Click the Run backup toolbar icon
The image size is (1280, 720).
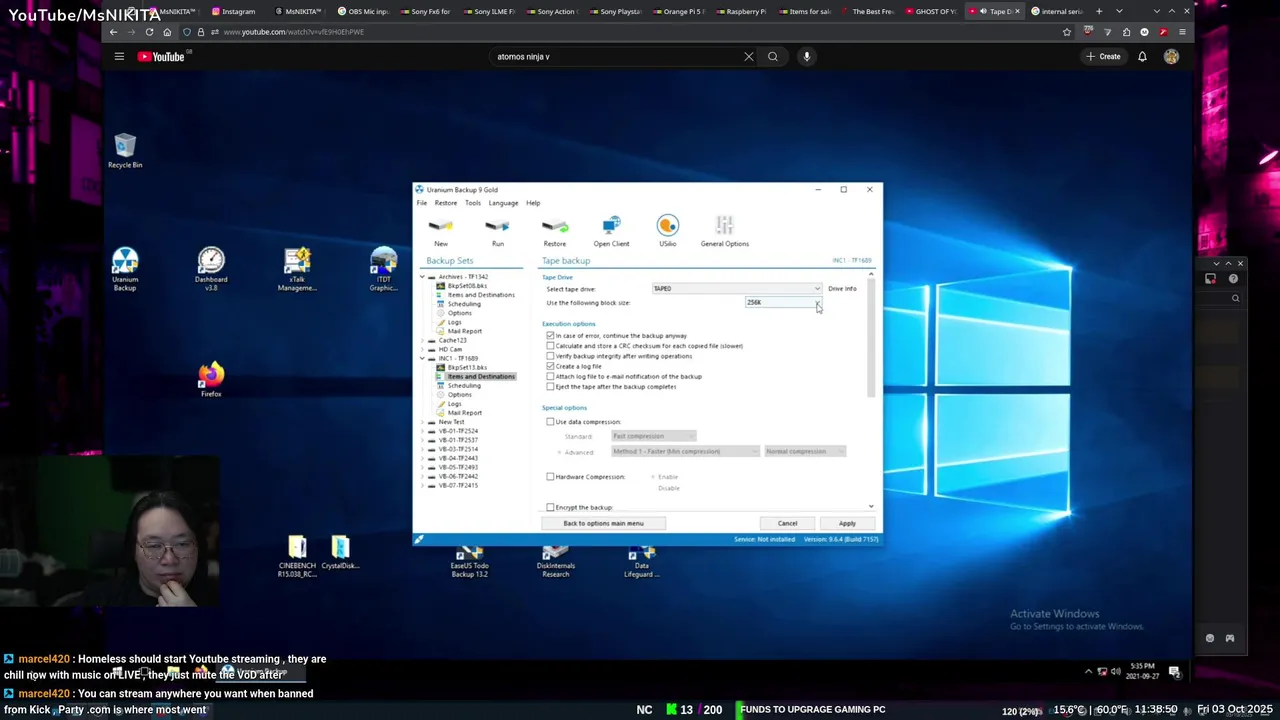497,231
